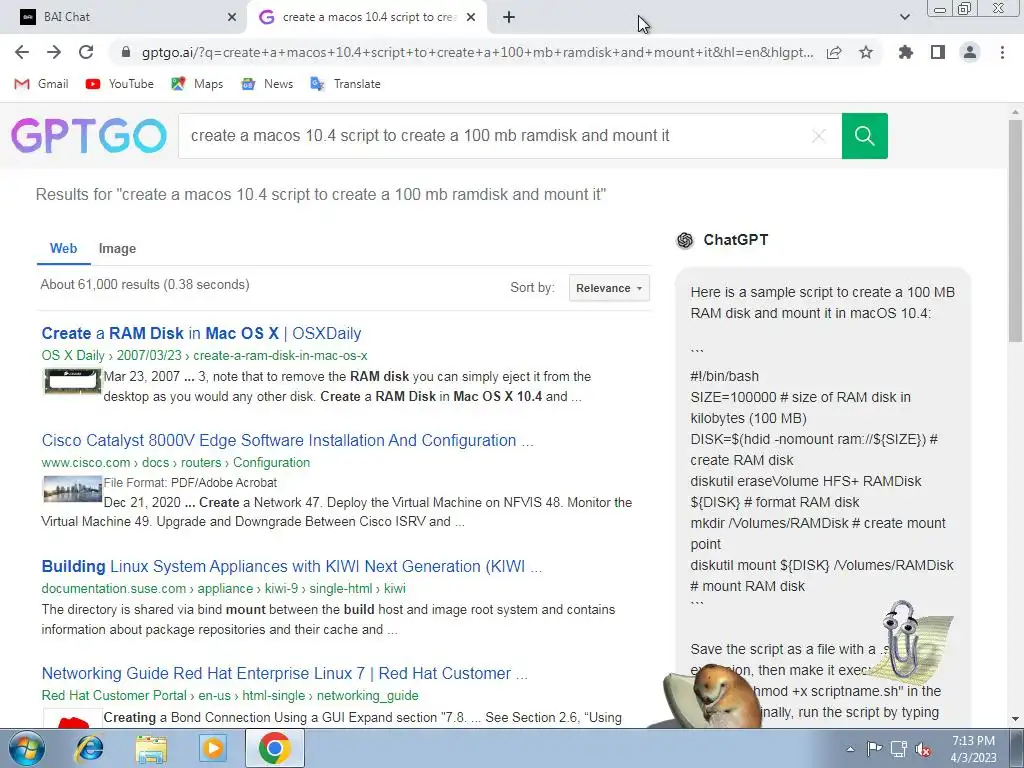
Task: Share this page via share icon
Action: coord(834,52)
